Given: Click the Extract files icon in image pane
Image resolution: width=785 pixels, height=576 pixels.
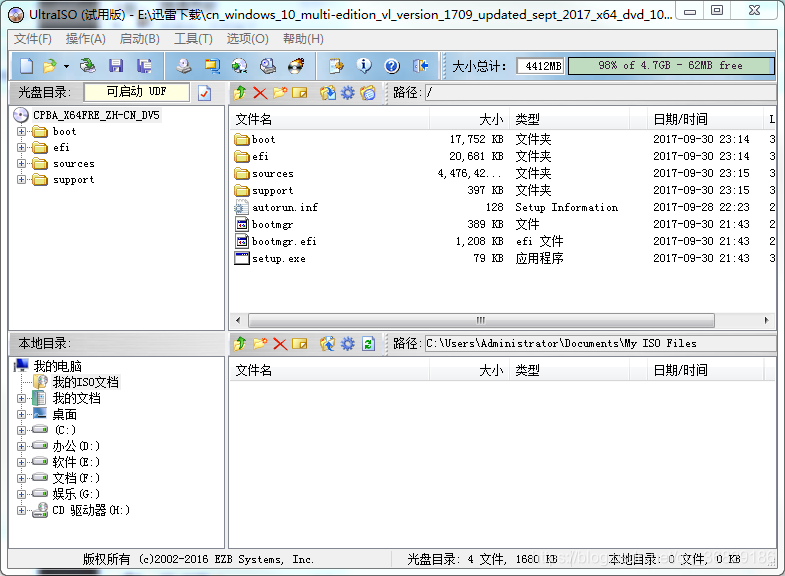Looking at the screenshot, I should point(328,93).
